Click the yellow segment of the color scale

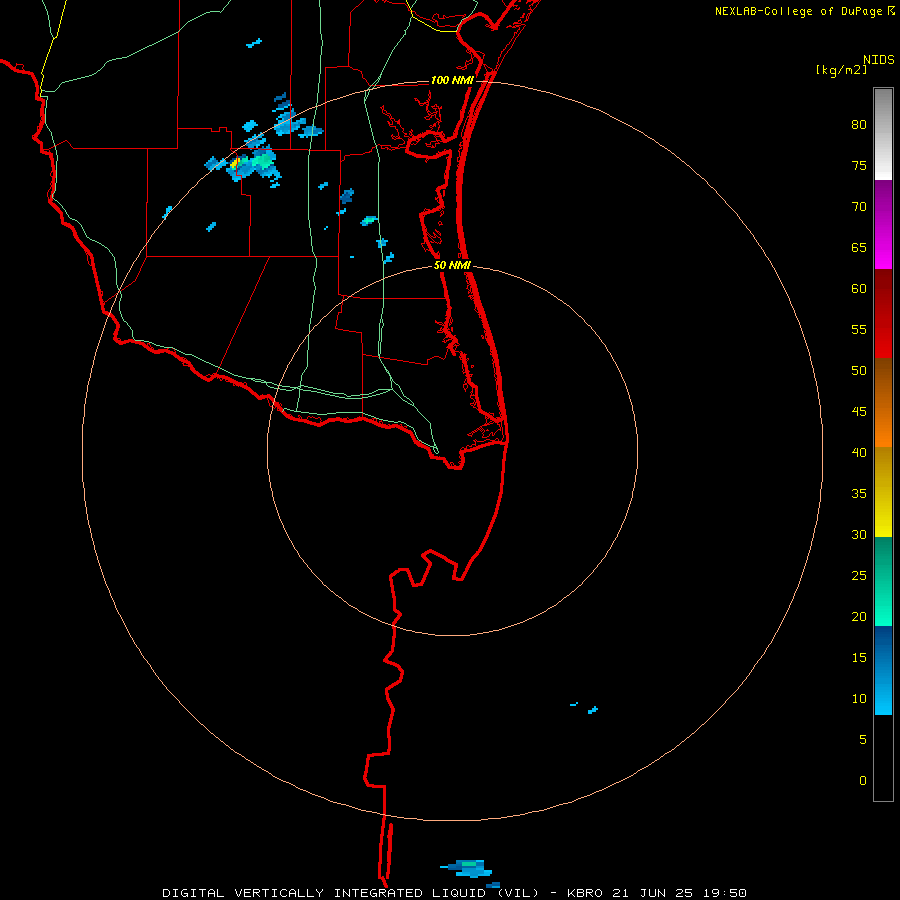coord(883,492)
